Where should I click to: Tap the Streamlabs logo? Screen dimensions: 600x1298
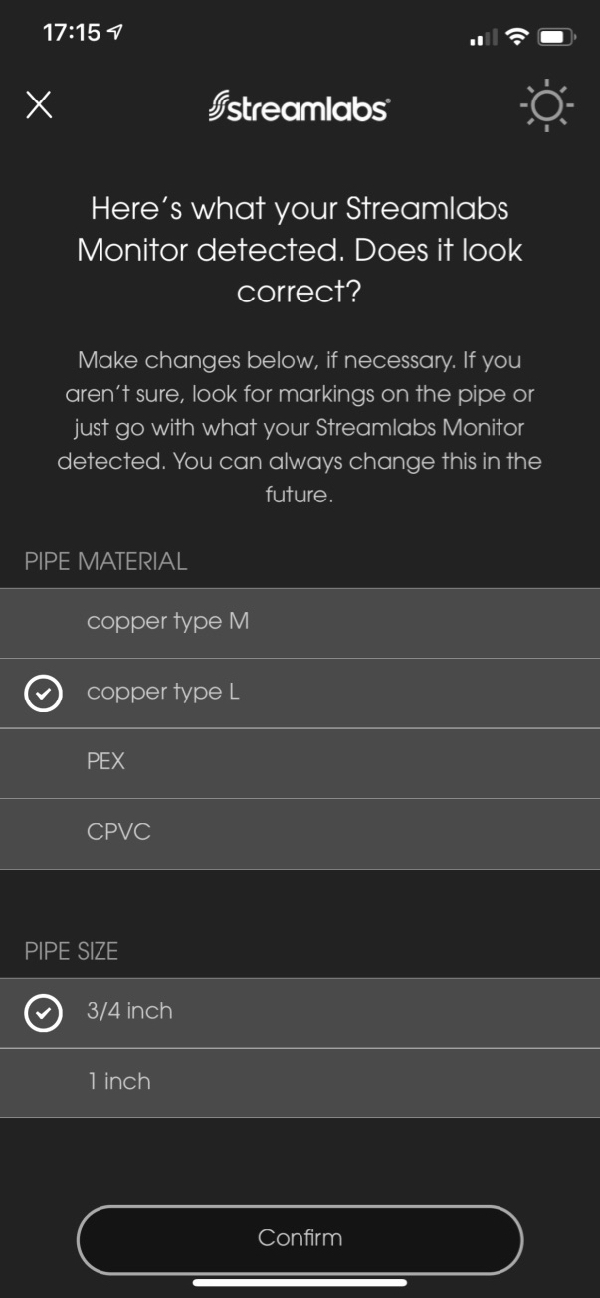coord(299,107)
